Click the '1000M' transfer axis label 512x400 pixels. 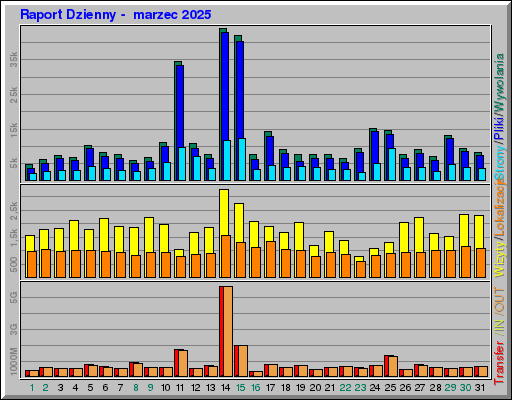pos(13,361)
